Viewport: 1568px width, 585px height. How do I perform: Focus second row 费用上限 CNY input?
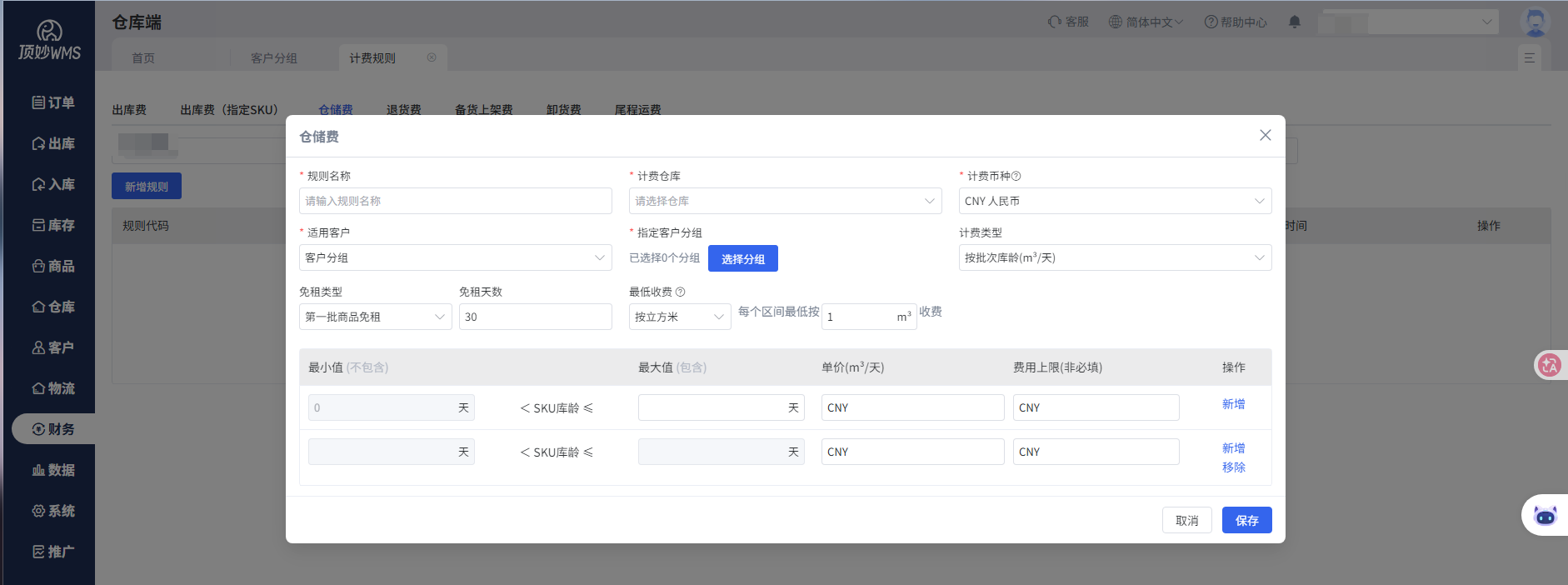pyautogui.click(x=1096, y=452)
